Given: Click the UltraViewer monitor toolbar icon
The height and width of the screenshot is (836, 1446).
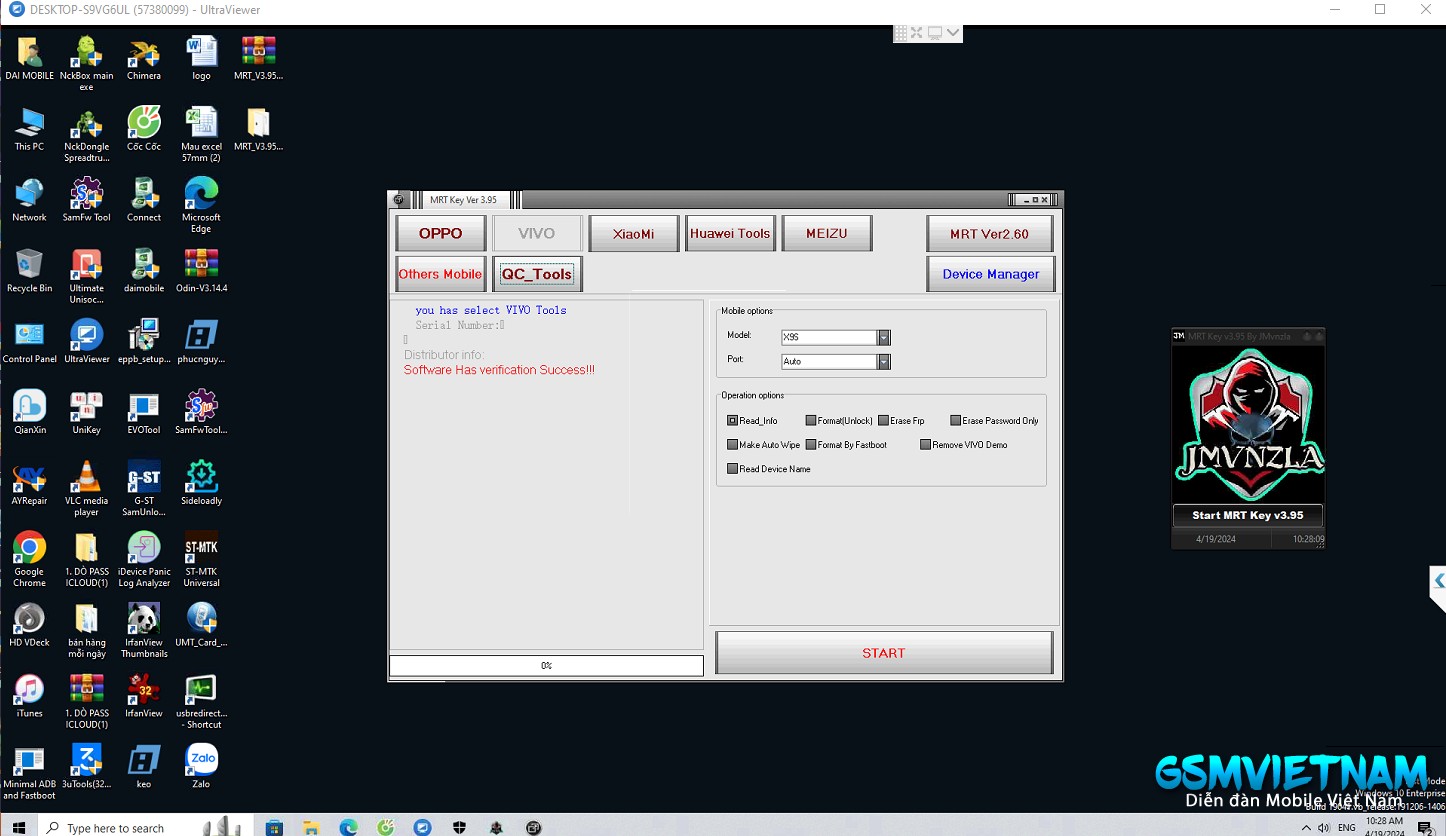Looking at the screenshot, I should tap(934, 33).
